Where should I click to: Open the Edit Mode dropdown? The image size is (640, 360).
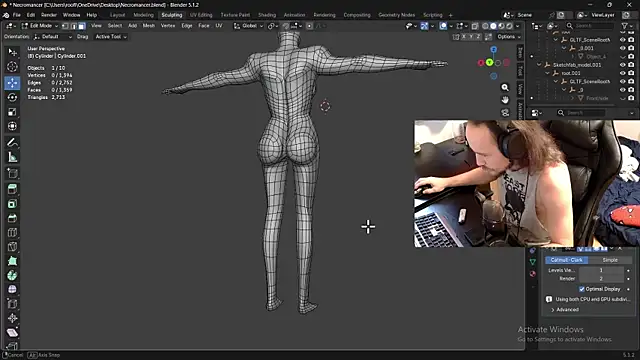point(40,26)
